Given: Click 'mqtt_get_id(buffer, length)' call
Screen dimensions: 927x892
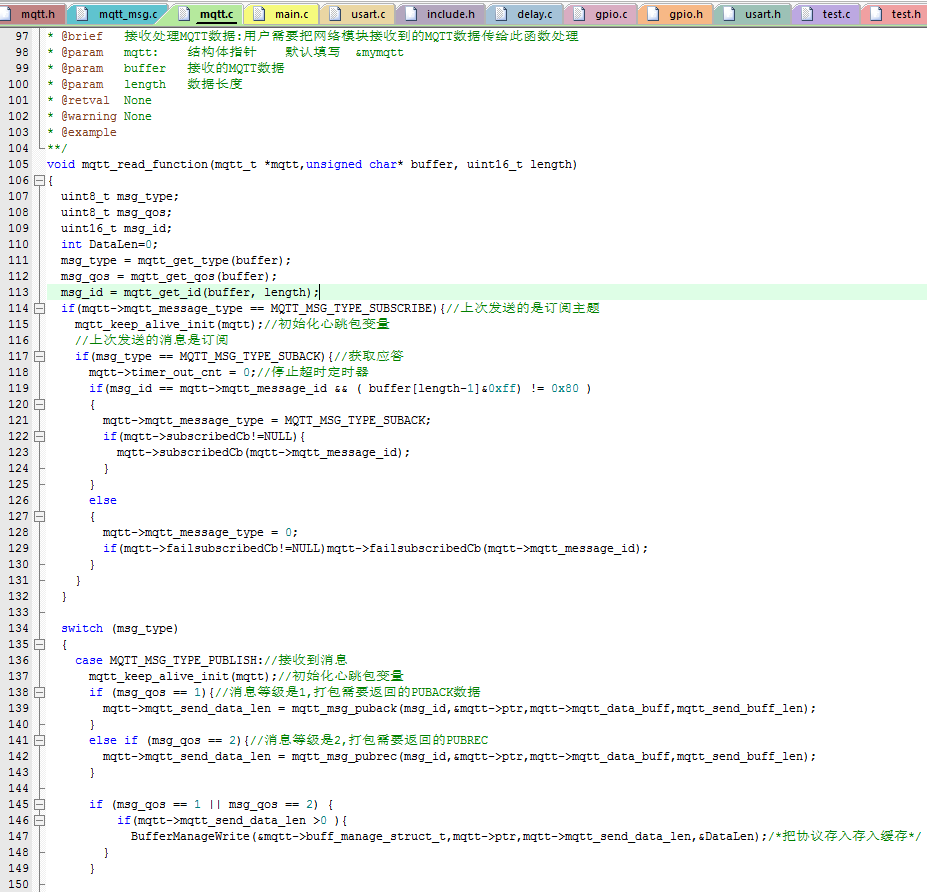Looking at the screenshot, I should point(218,293).
